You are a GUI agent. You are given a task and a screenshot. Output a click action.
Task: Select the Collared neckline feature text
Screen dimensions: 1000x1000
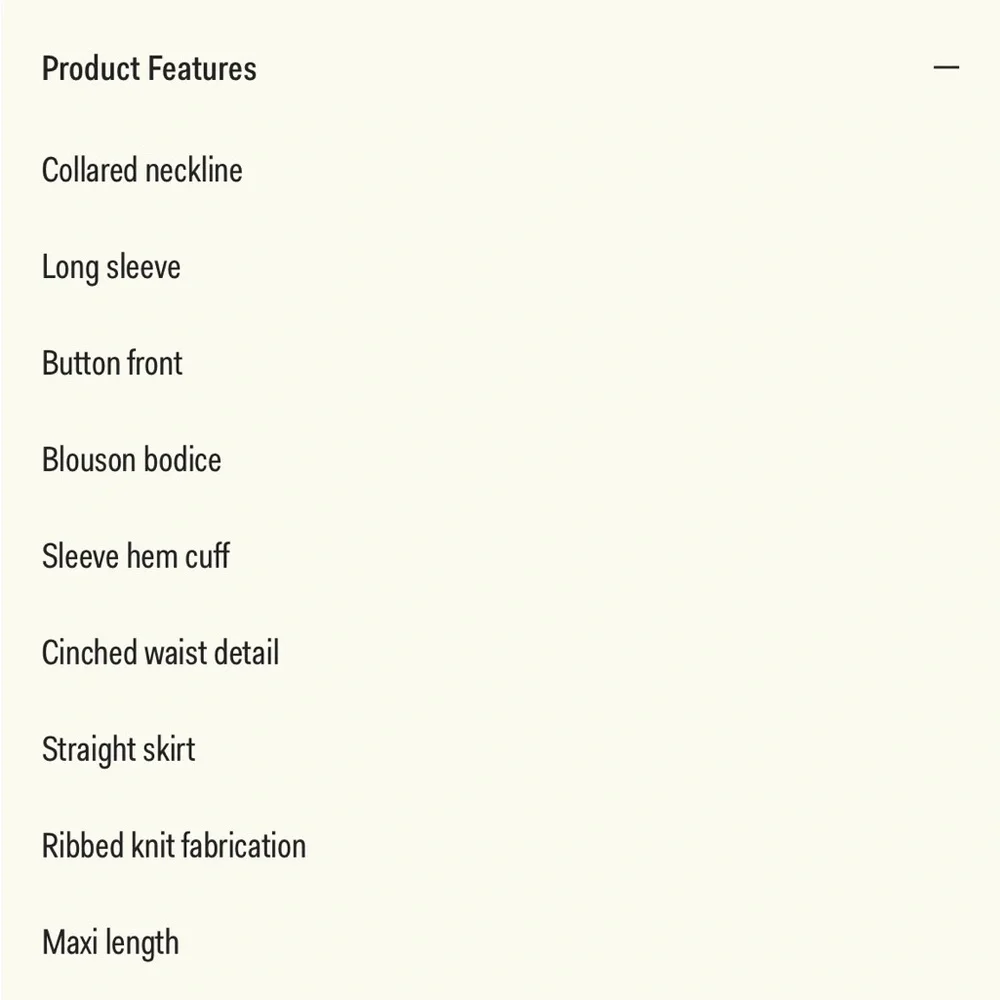pyautogui.click(x=142, y=170)
